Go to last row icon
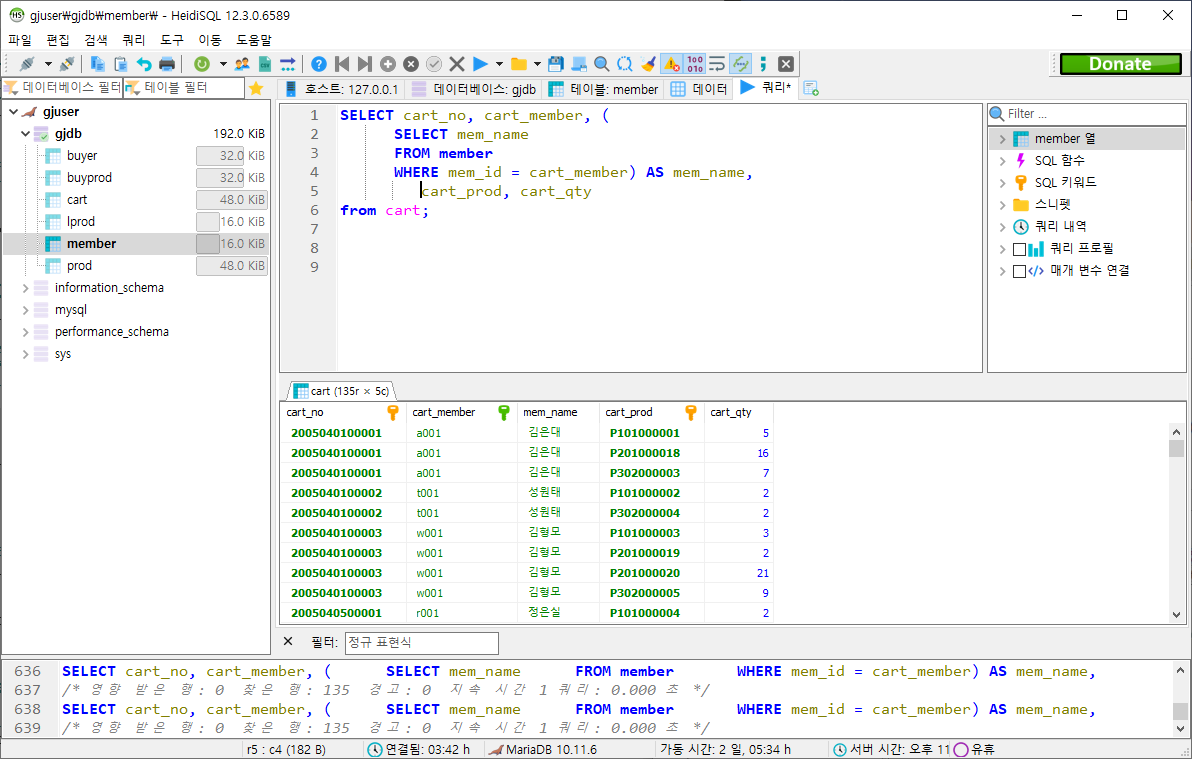The width and height of the screenshot is (1192, 759). (x=365, y=64)
